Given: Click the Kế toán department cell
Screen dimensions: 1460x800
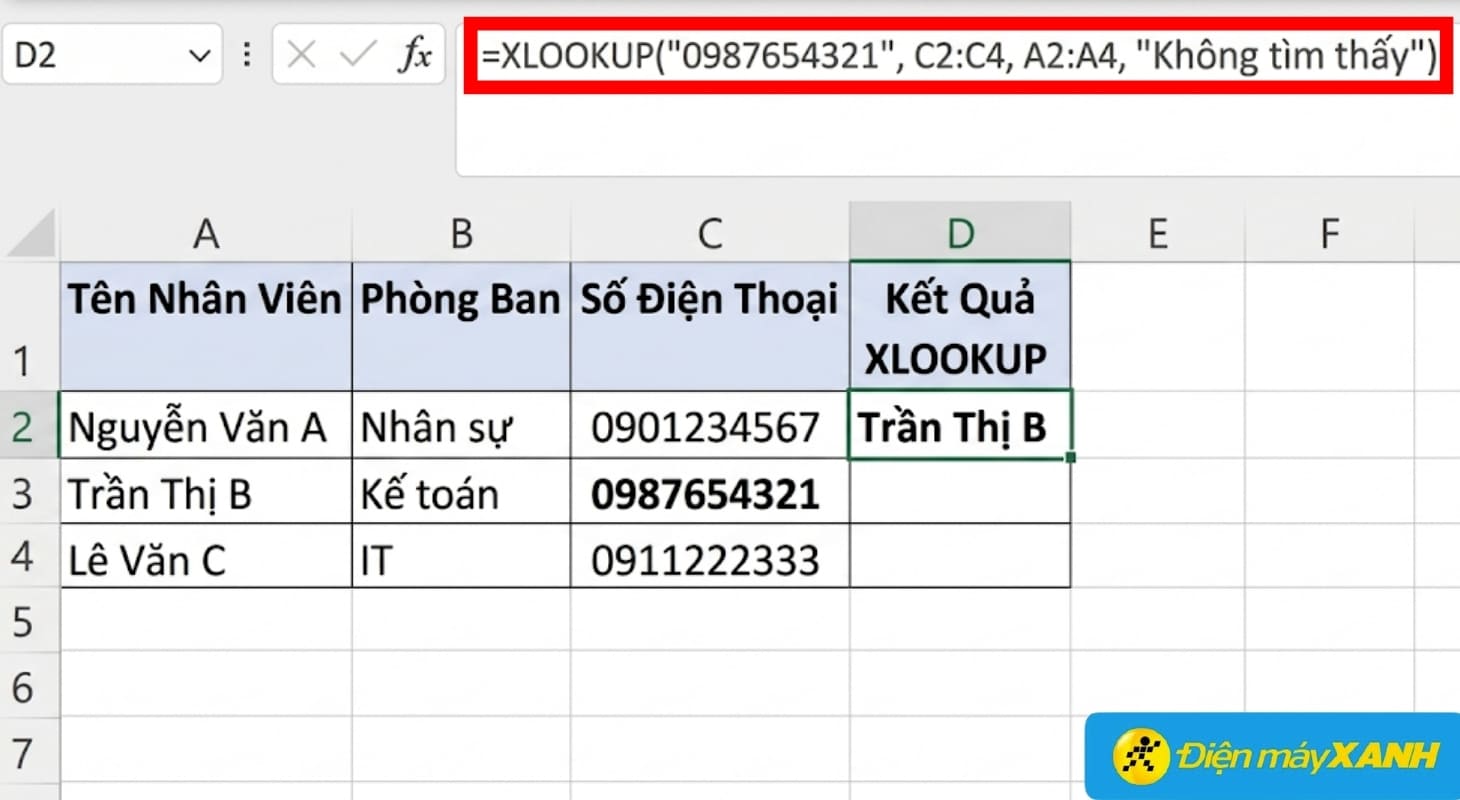Looking at the screenshot, I should 460,493.
